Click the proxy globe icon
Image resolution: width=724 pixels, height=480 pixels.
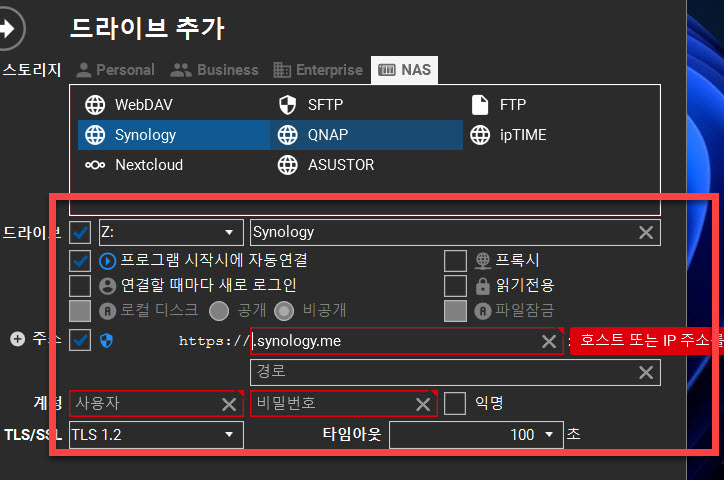coord(483,261)
